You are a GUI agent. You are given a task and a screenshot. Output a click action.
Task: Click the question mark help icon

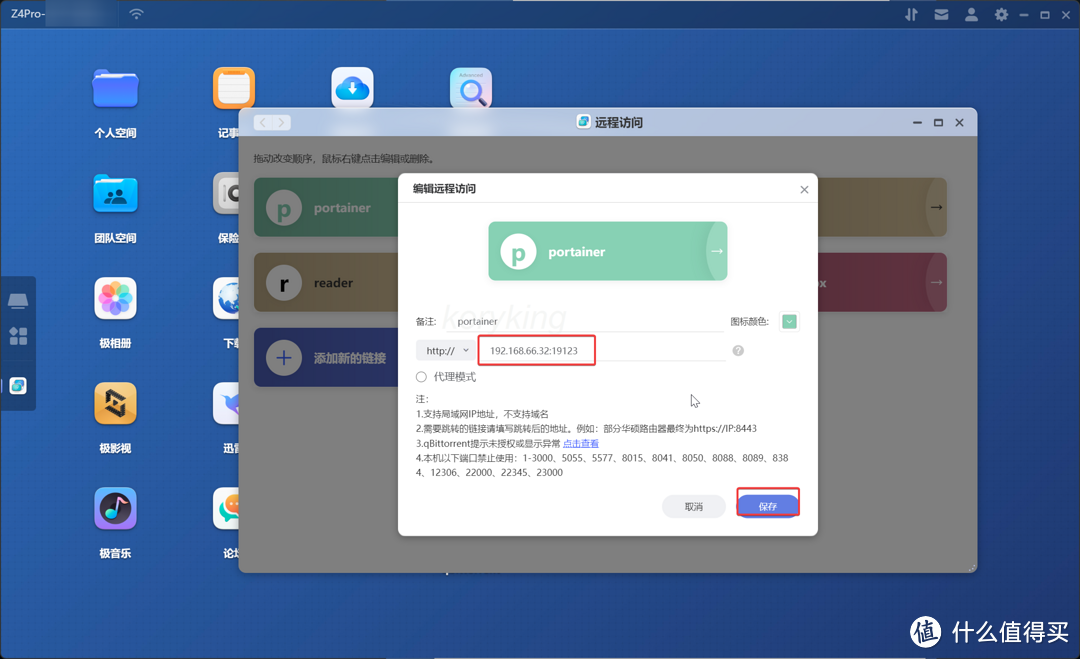738,350
